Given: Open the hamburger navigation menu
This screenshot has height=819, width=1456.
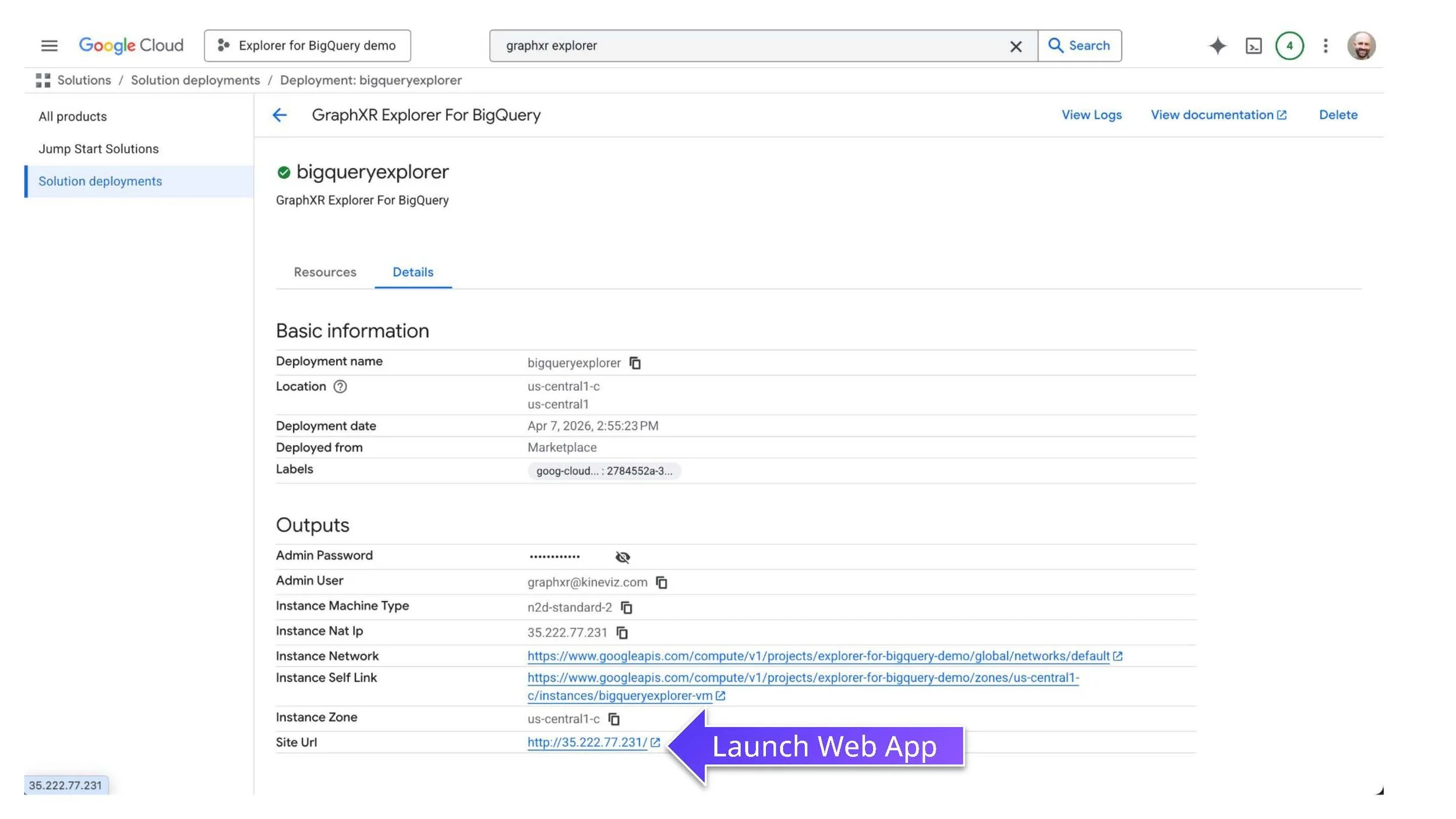Looking at the screenshot, I should click(49, 45).
